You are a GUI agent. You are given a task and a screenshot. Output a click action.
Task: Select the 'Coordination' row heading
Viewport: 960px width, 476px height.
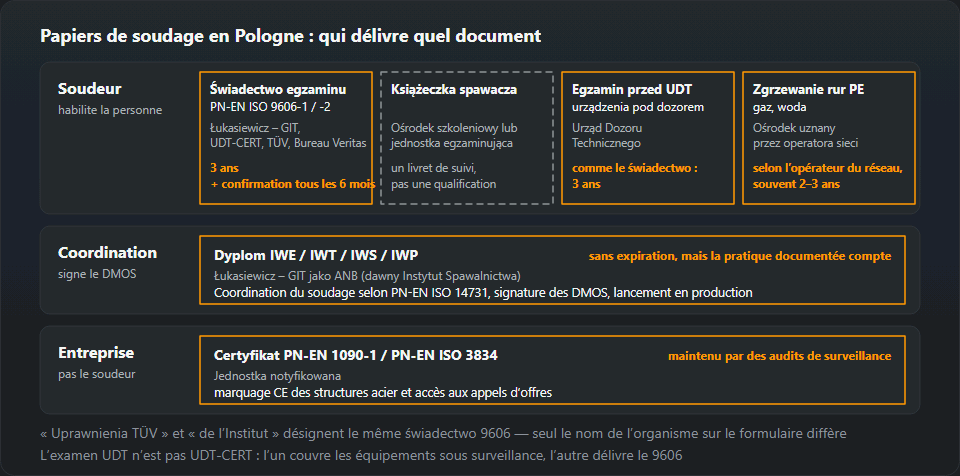click(107, 252)
